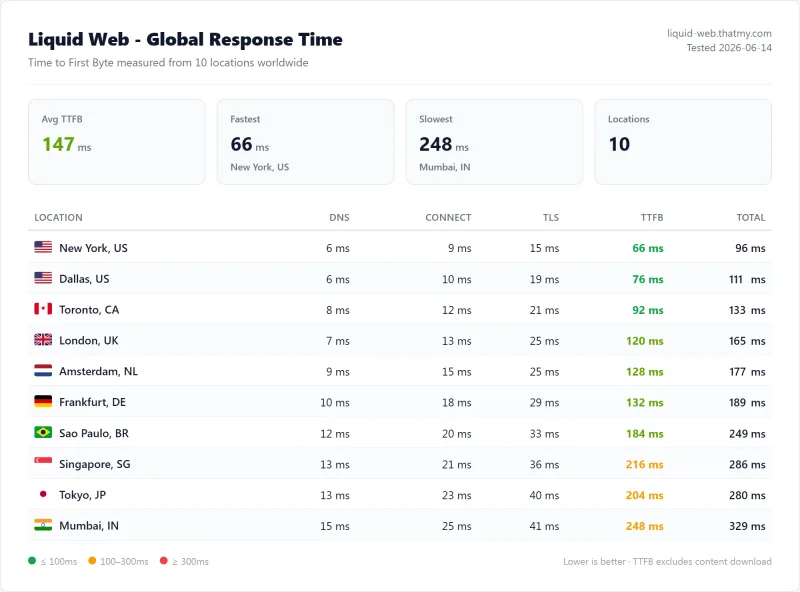Viewport: 800px width, 592px height.
Task: Click the UK flag beside London
Action: [x=43, y=339]
